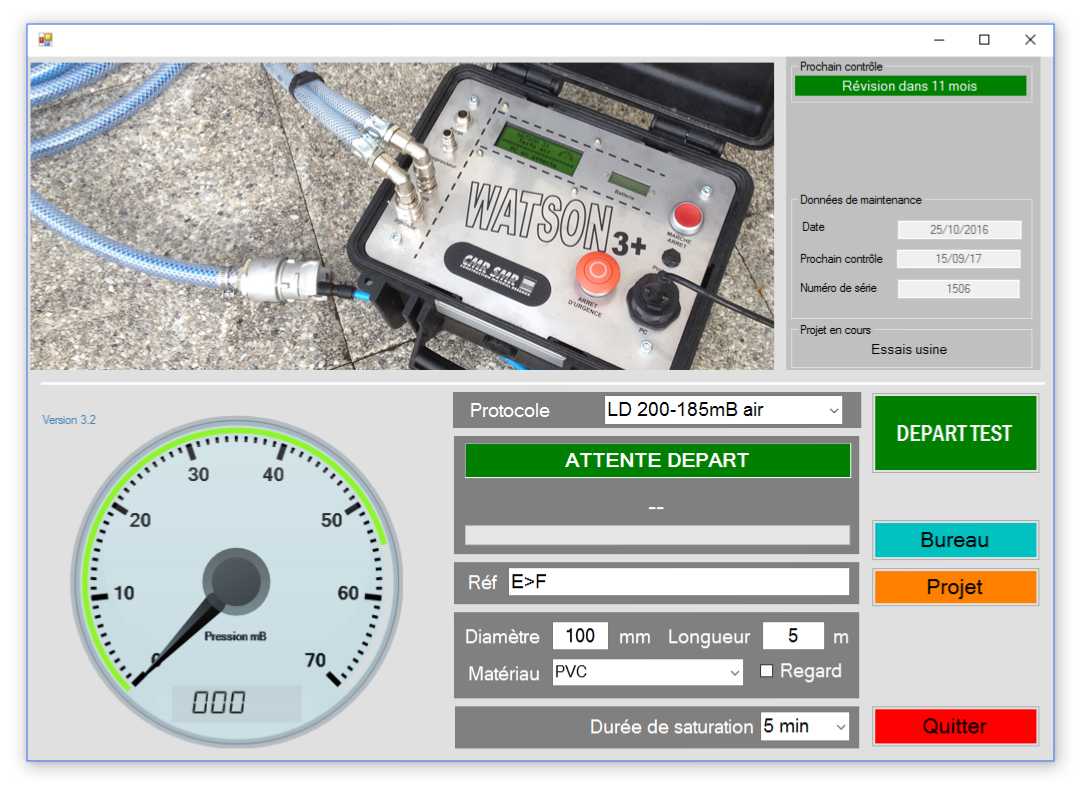This screenshot has height=795, width=1091.
Task: Click the Protocole label
Action: [x=509, y=410]
